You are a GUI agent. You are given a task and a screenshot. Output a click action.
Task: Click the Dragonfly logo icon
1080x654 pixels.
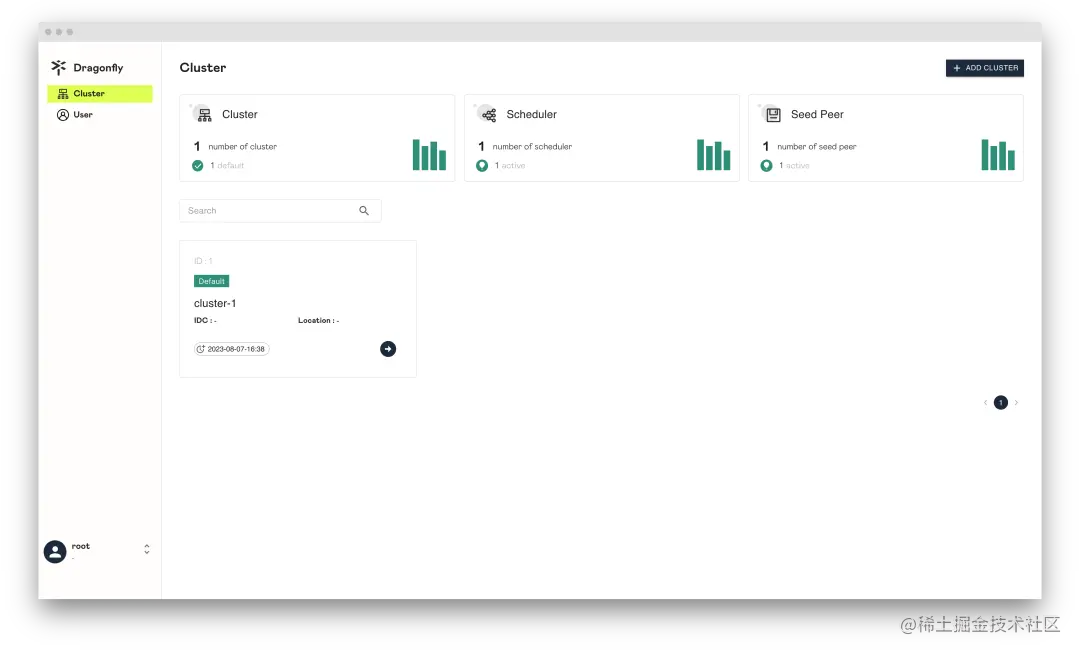pos(59,67)
